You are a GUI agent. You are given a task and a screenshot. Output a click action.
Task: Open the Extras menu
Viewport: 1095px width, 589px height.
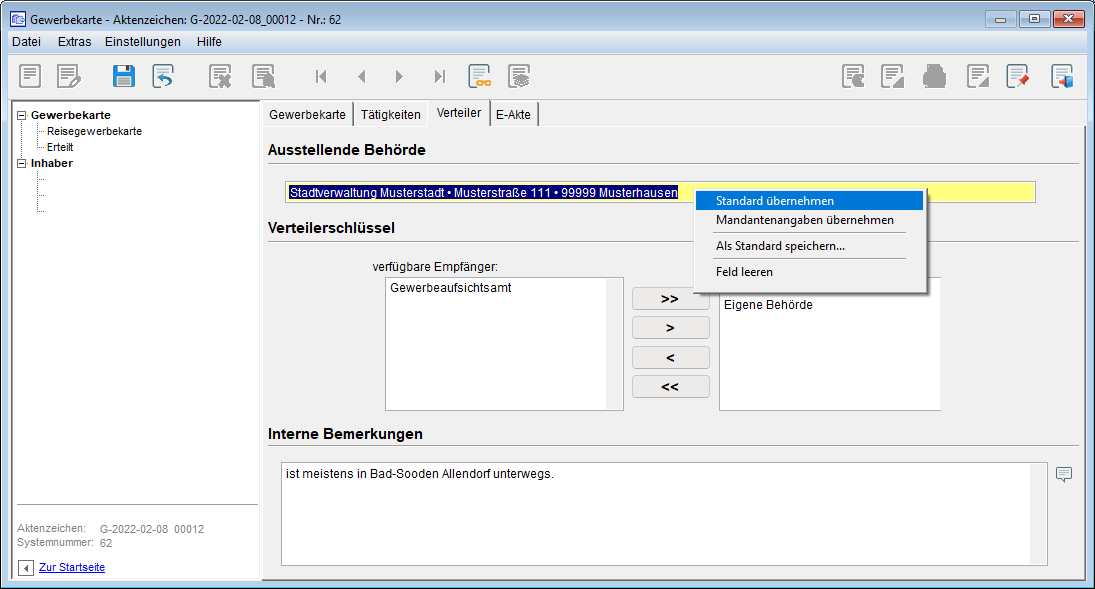click(74, 42)
